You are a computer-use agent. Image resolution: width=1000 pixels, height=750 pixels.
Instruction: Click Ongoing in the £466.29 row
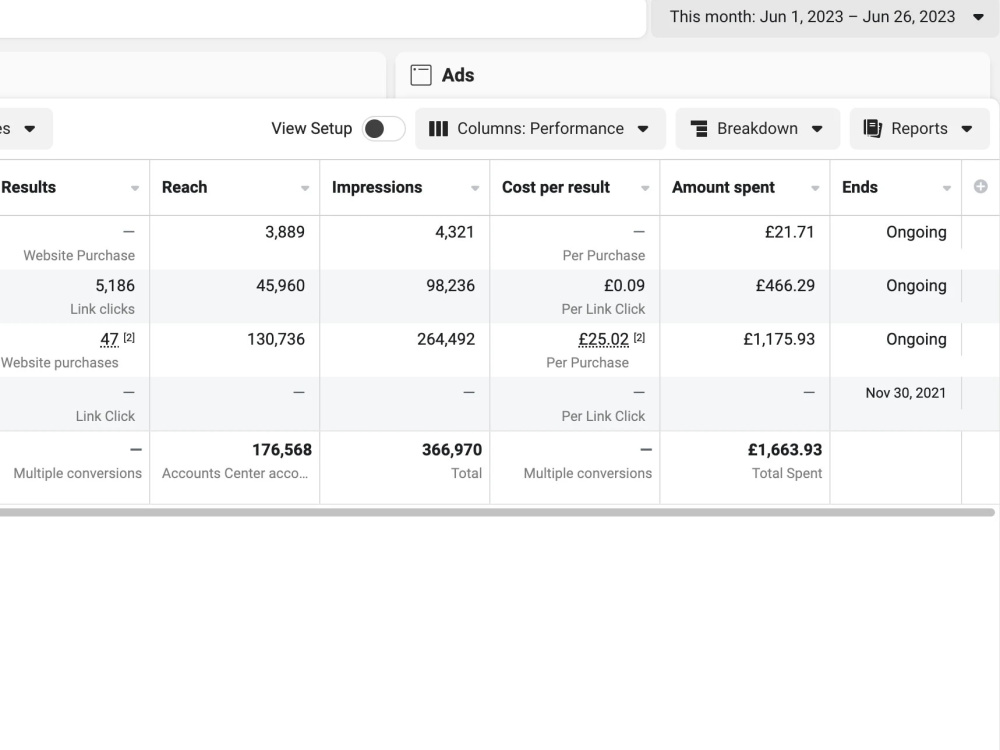click(916, 286)
